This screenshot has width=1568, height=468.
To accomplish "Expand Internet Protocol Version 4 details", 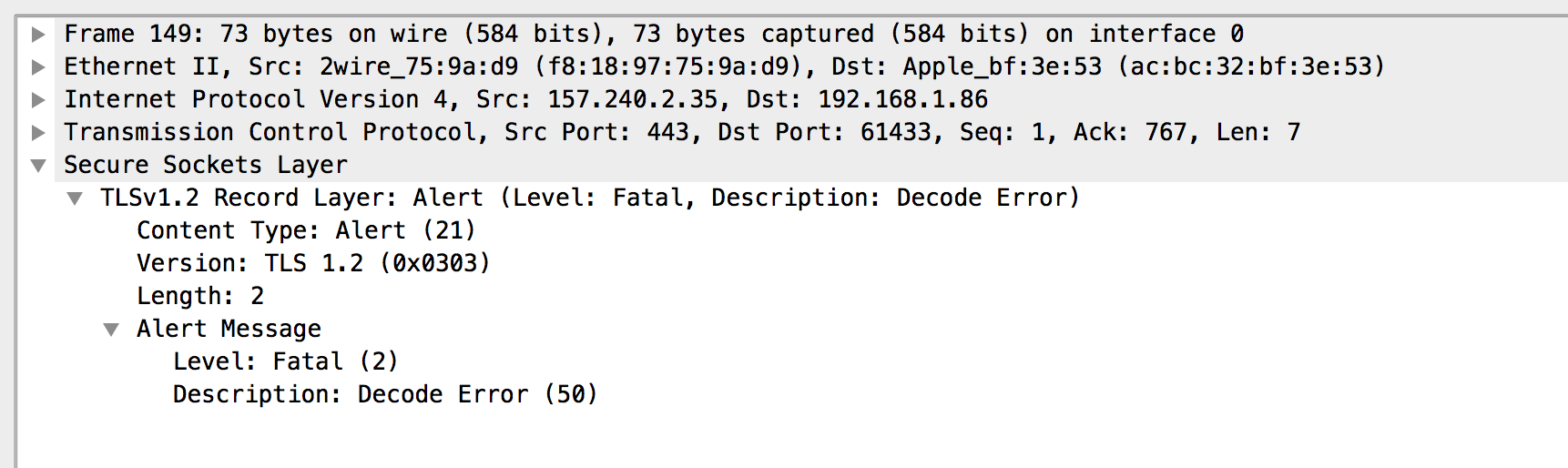I will [38, 100].
